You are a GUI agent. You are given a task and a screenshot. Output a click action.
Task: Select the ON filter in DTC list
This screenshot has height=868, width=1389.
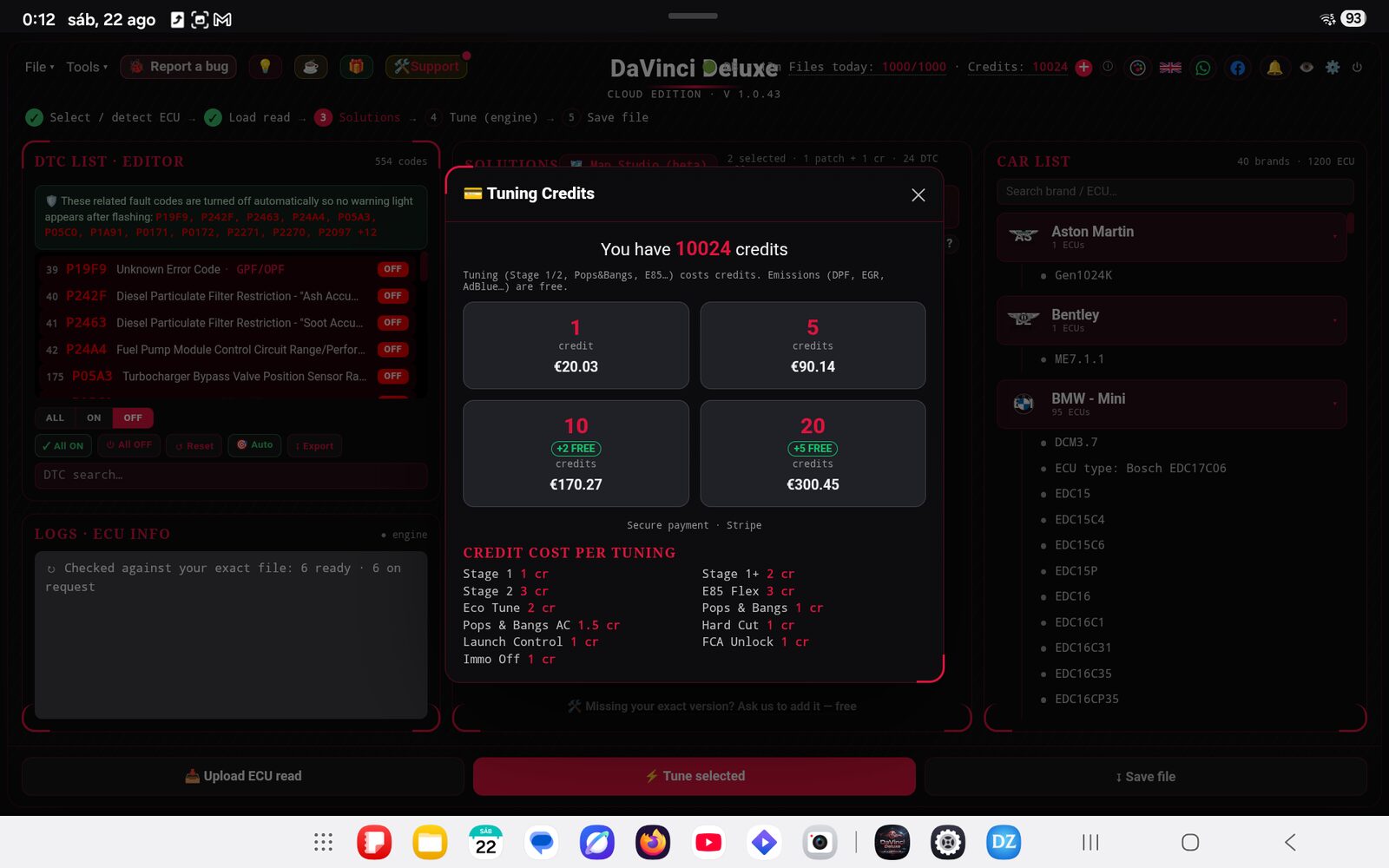94,418
